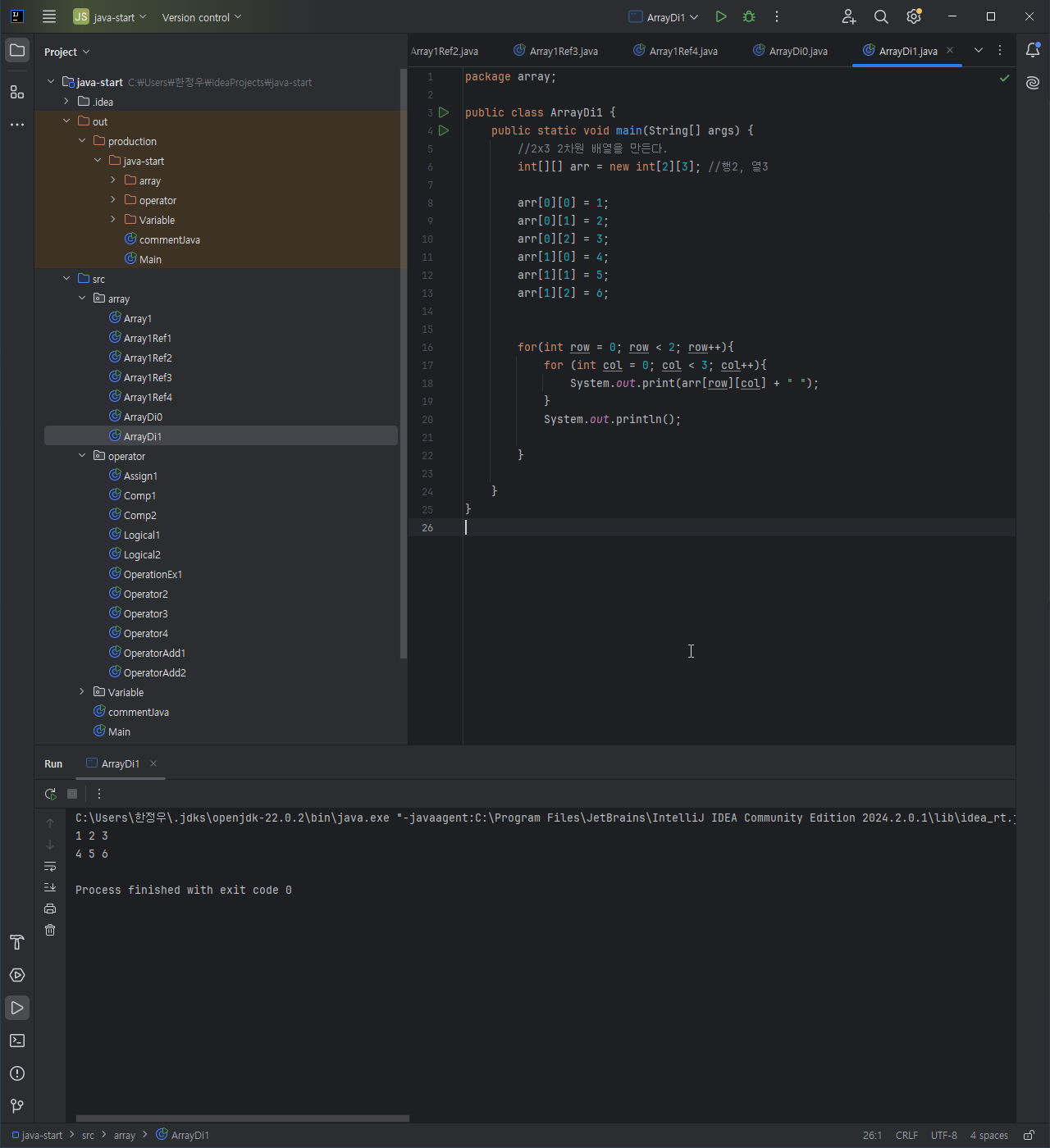The height and width of the screenshot is (1148, 1050).
Task: Select OperatorAdd2 class in tree
Action: [x=154, y=672]
